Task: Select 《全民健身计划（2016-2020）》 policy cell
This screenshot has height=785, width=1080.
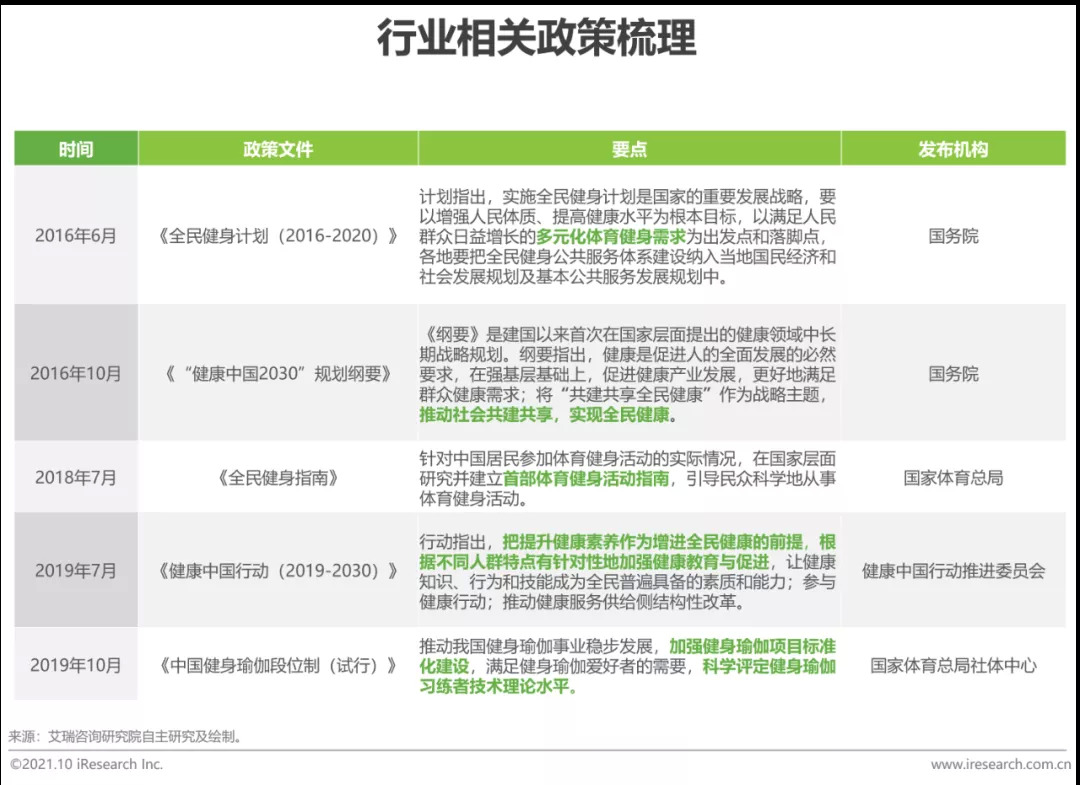Action: (x=278, y=236)
